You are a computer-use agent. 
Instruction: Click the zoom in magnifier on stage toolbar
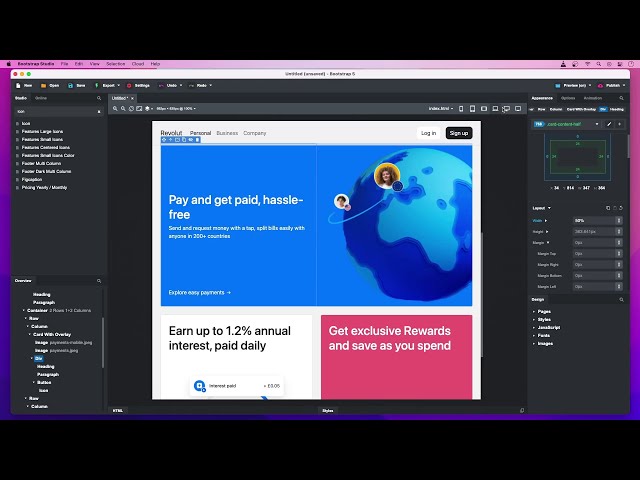point(116,109)
